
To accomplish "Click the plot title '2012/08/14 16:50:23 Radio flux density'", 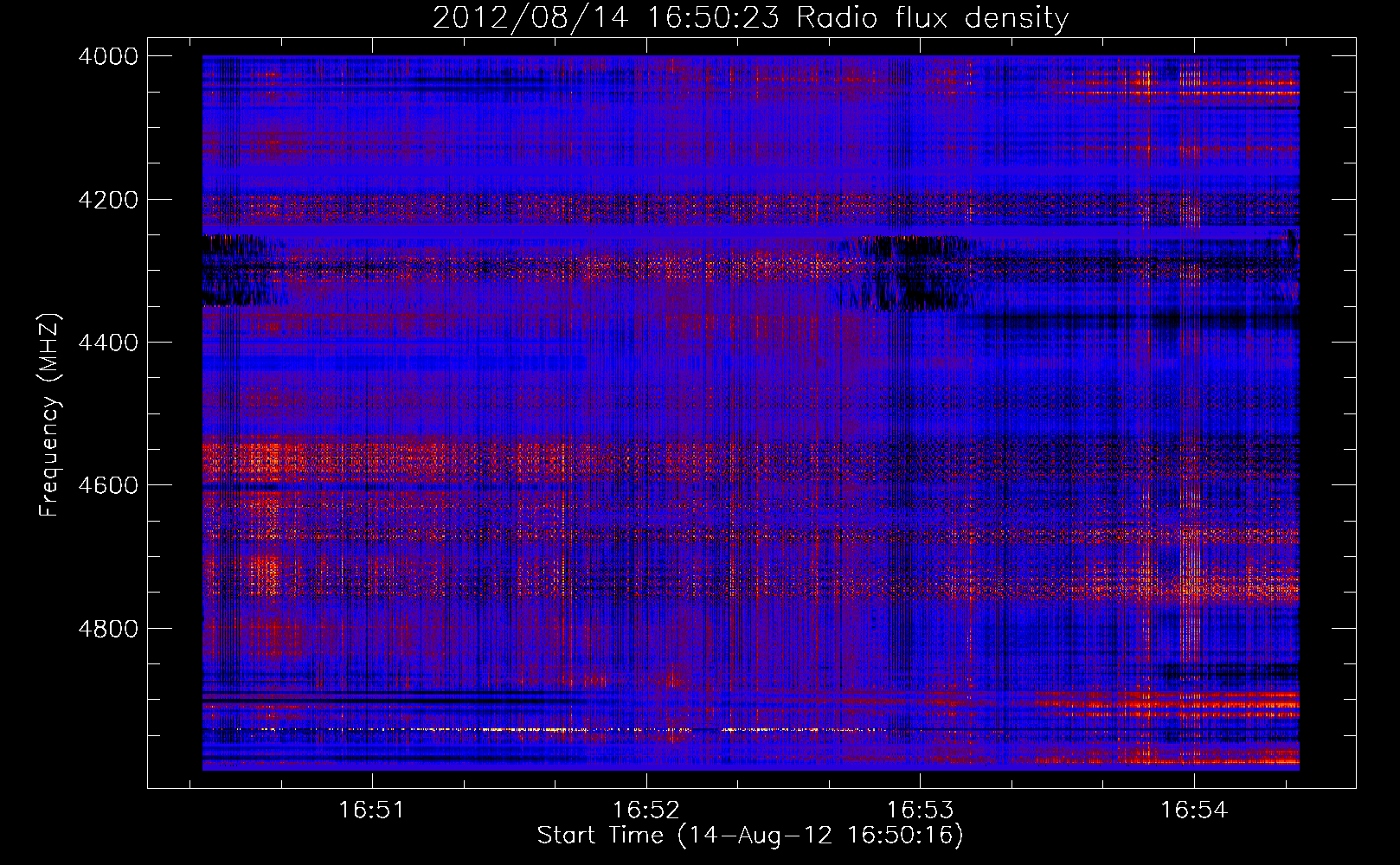I will [x=750, y=18].
